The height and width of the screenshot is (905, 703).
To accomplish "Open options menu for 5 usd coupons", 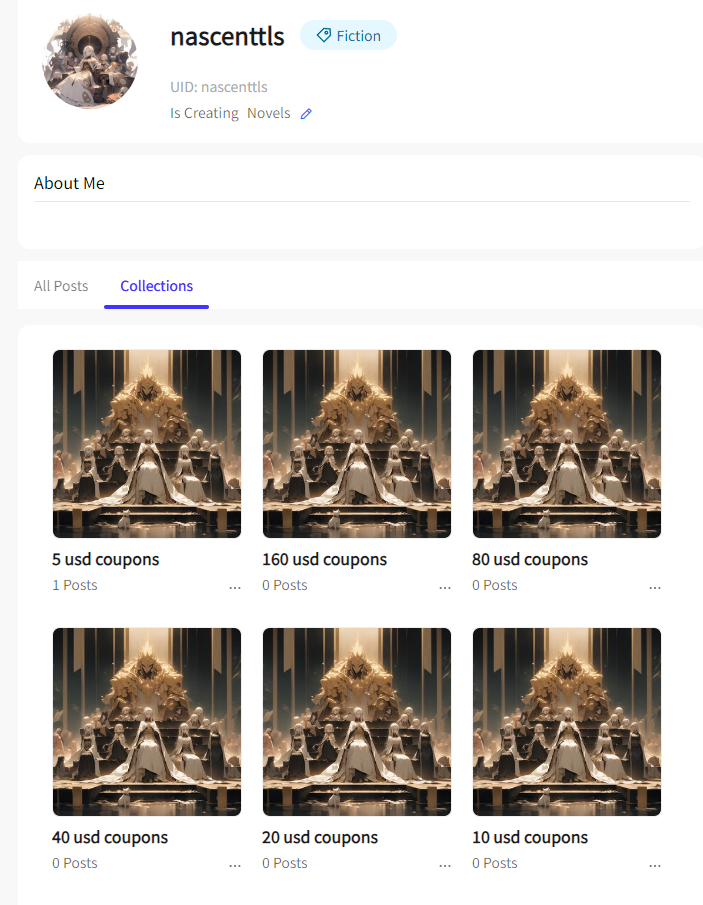I will [235, 588].
